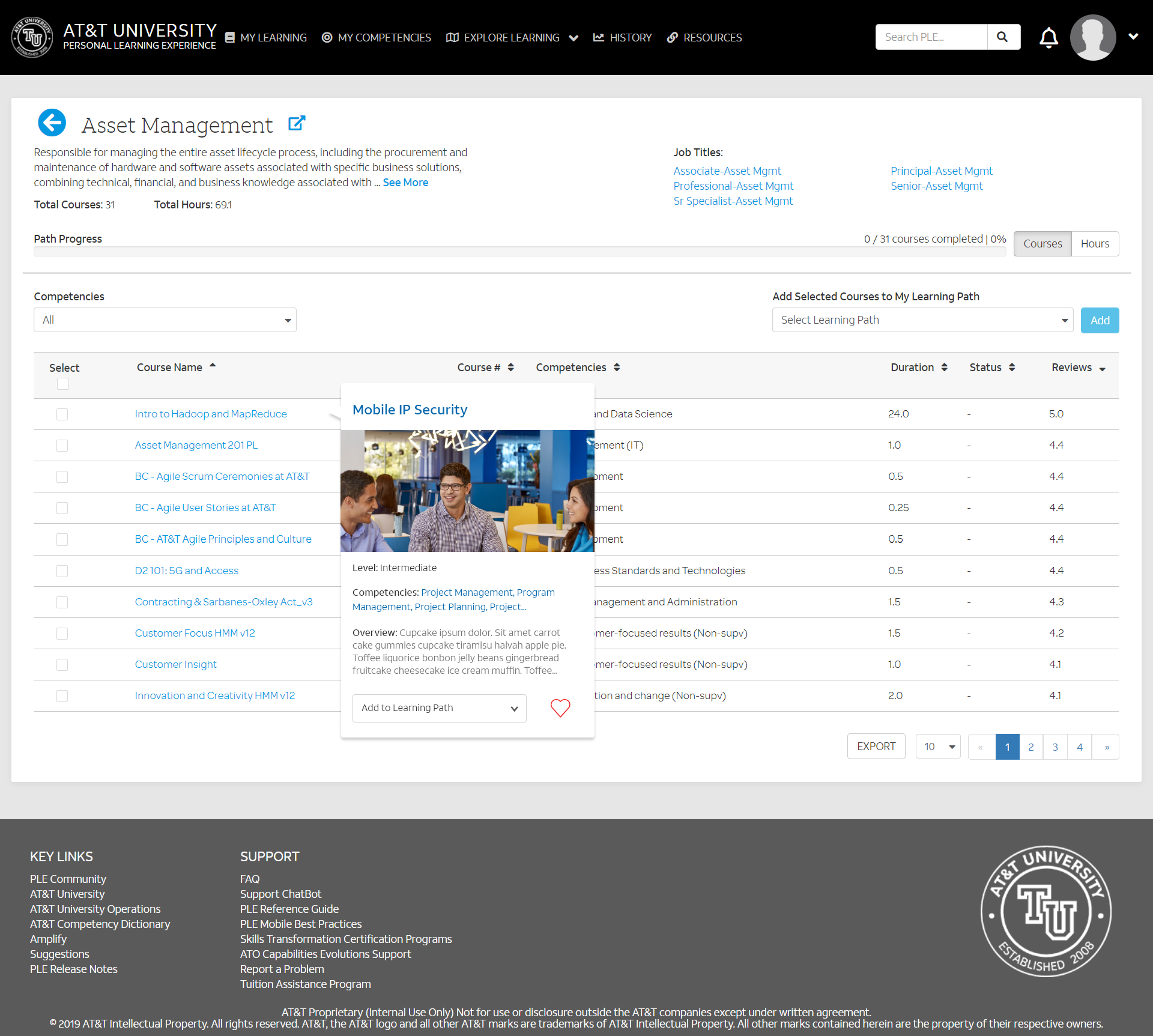Go to page 4

[x=1079, y=747]
